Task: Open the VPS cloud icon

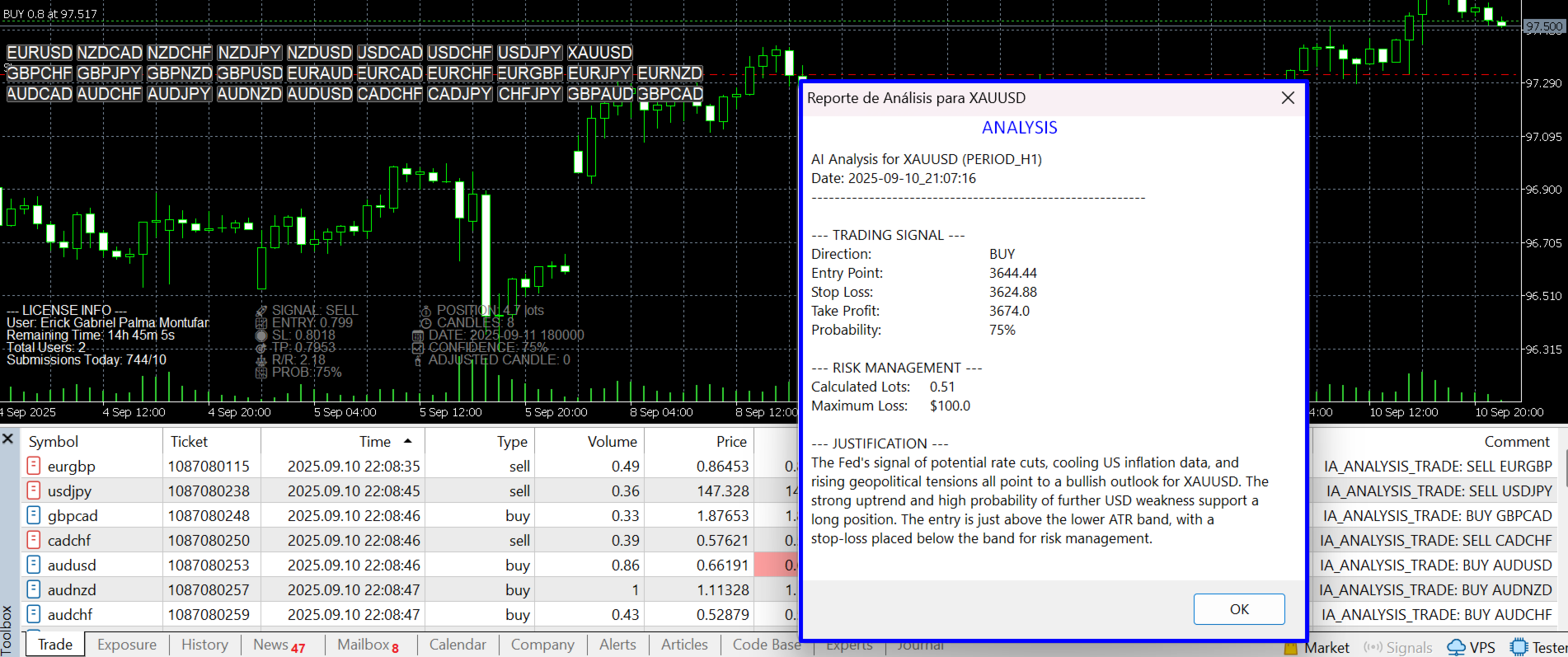Action: tap(1457, 647)
